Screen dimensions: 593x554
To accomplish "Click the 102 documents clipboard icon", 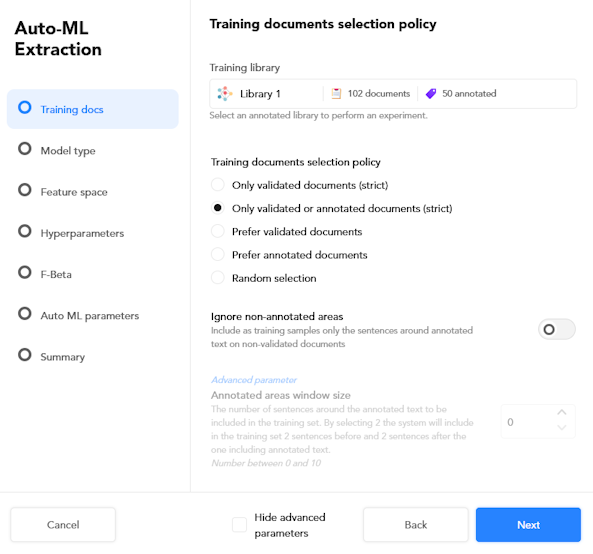I will click(x=336, y=93).
